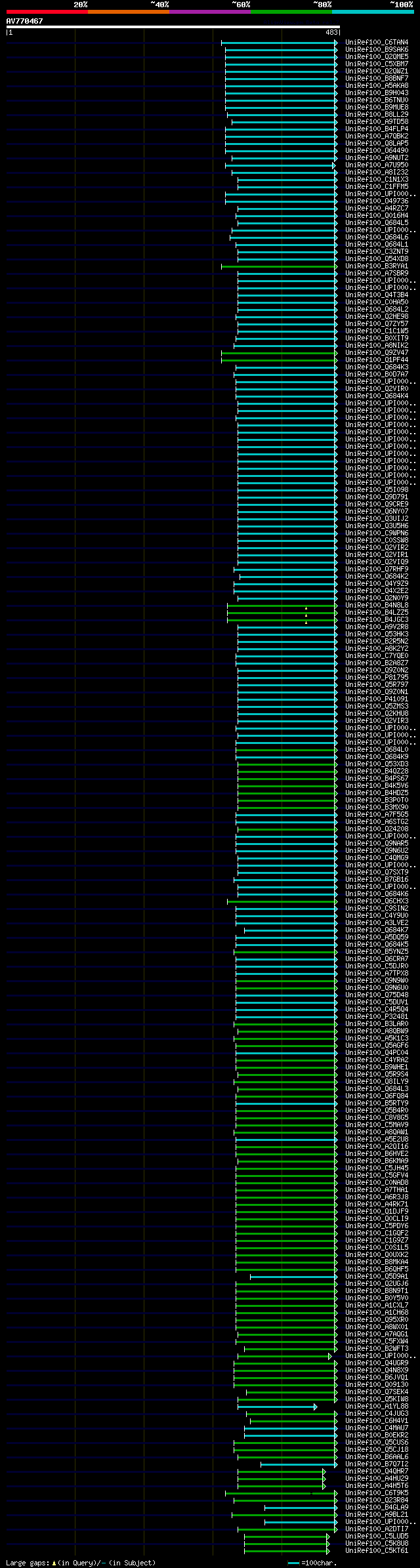Open hit UniRef100_C4JUG3
Viewport: 420px width, 1568px height.
click(377, 1414)
